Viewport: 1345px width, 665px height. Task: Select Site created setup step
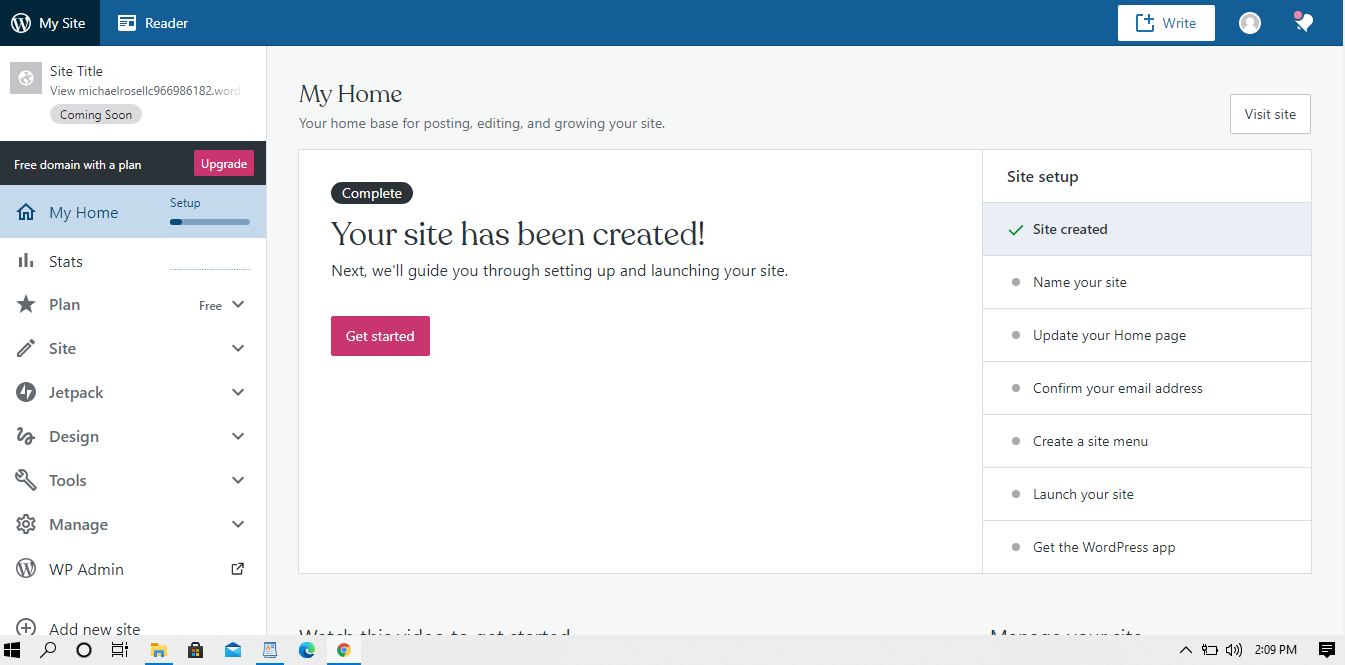(1146, 229)
